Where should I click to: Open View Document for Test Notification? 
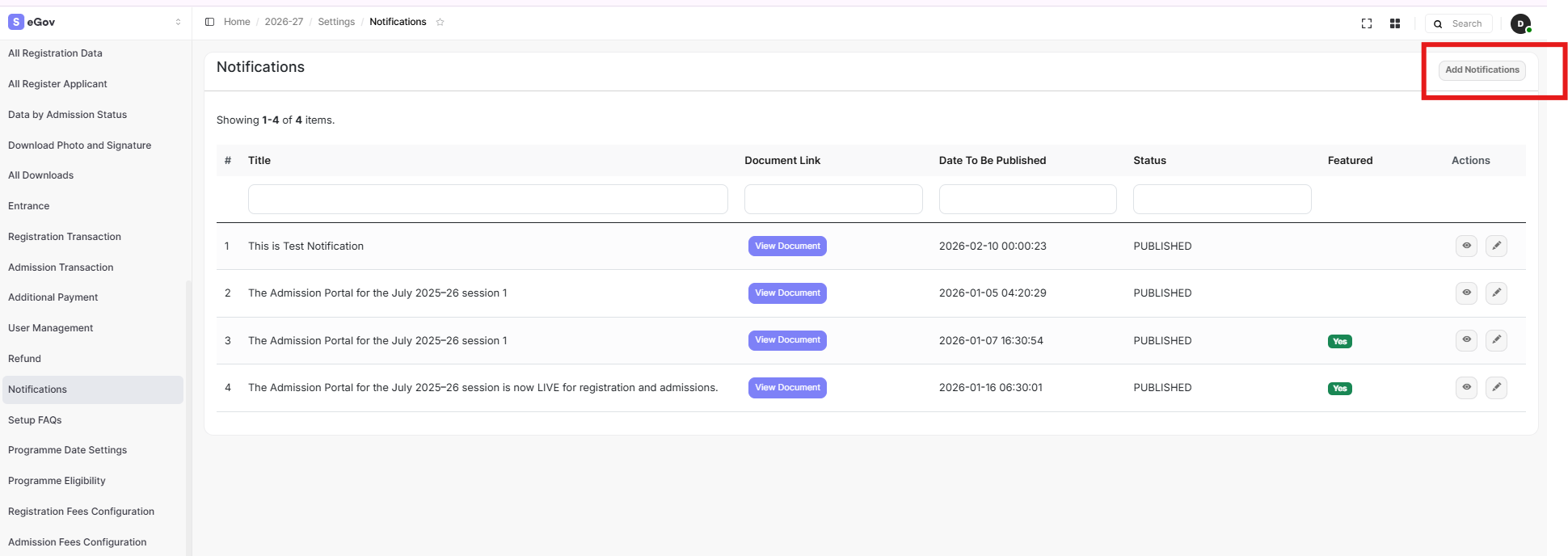787,246
